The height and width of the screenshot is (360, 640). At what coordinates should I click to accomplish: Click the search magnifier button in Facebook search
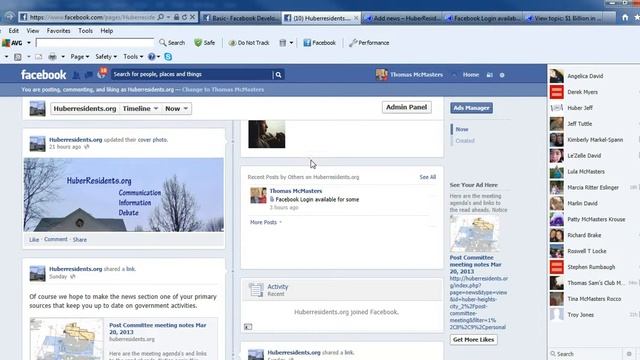coord(278,75)
